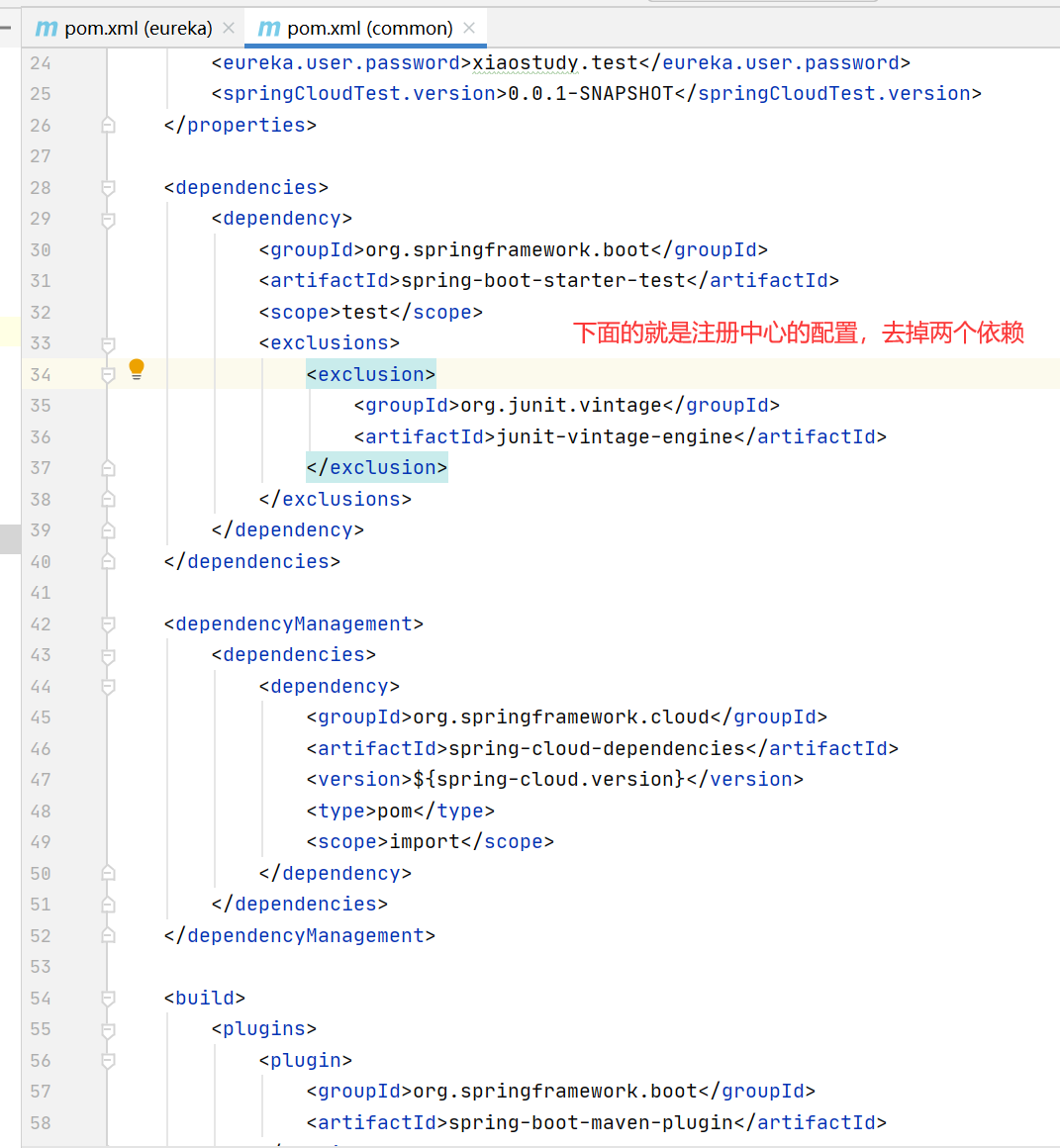Click fold end marker at line 39

click(x=108, y=530)
